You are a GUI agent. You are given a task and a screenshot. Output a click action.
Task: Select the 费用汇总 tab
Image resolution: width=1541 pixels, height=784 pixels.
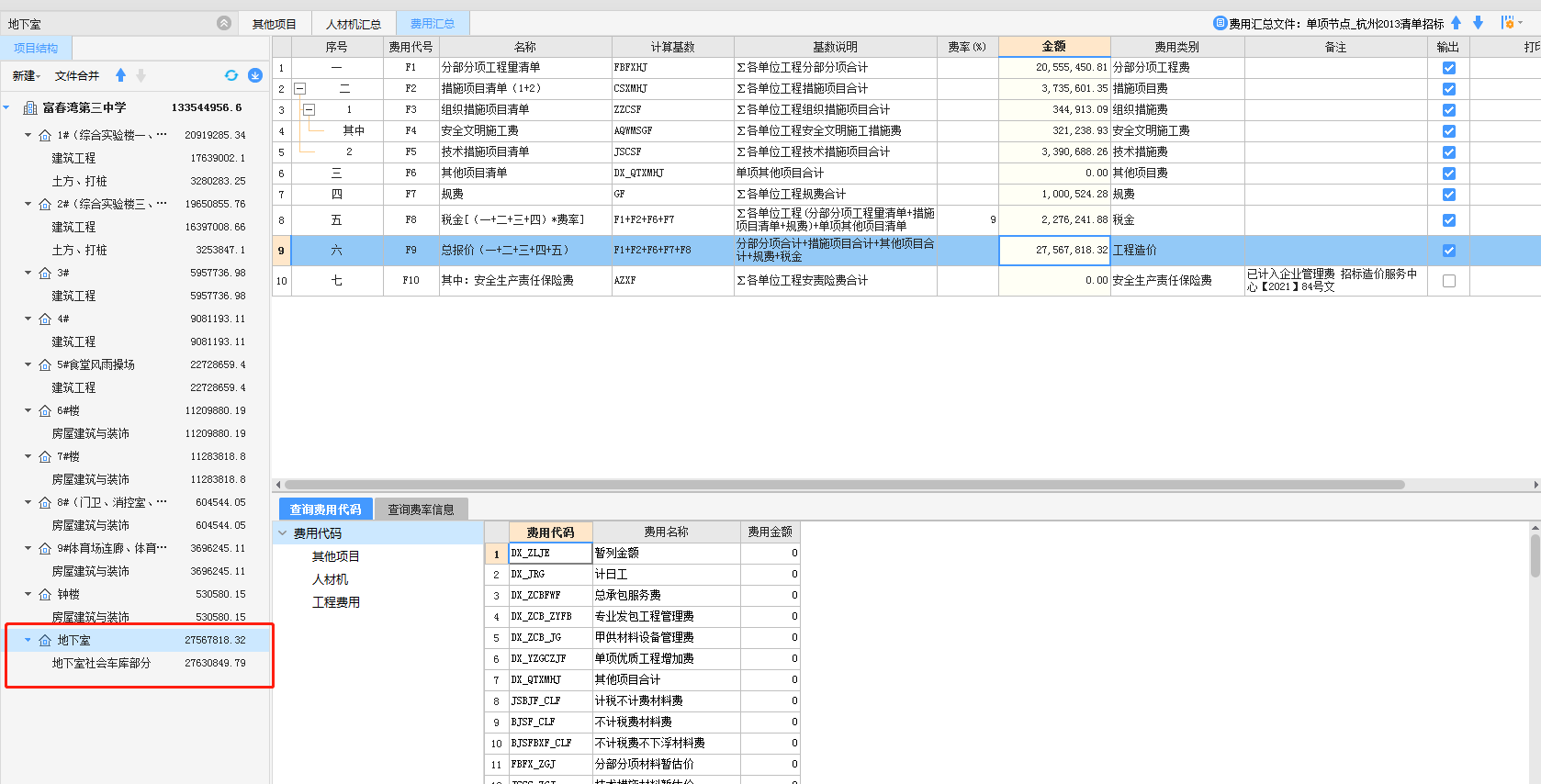click(433, 24)
